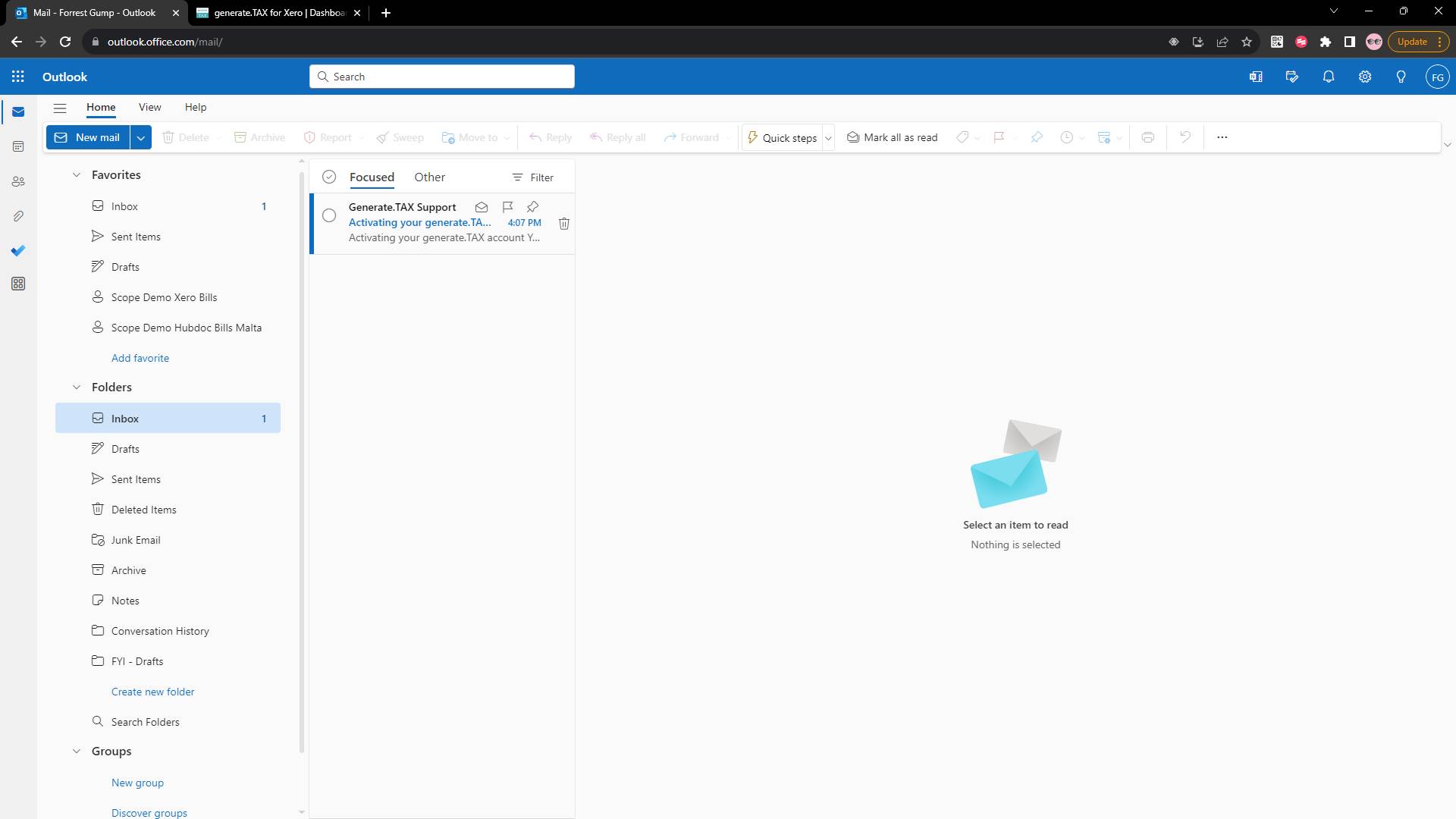Click the Print icon in the ribbon
Image resolution: width=1456 pixels, height=819 pixels.
click(1147, 137)
